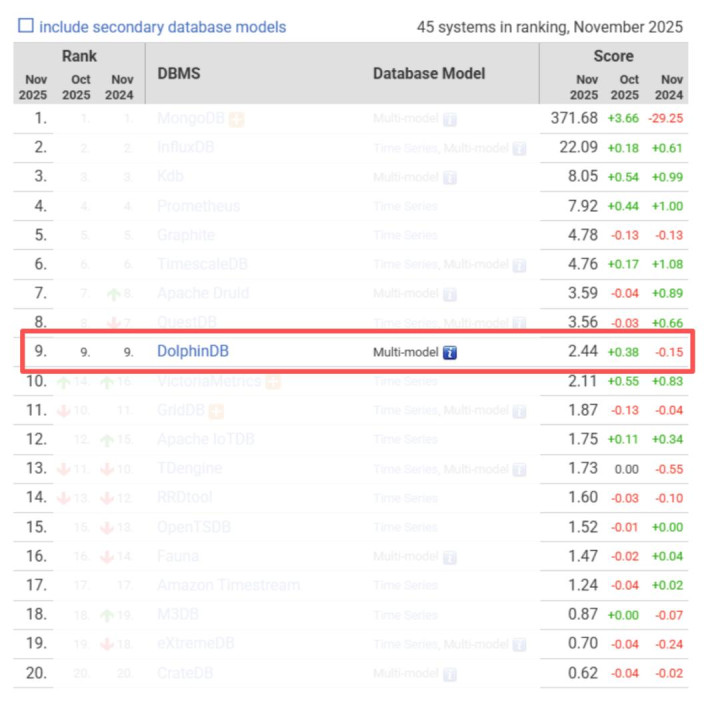The height and width of the screenshot is (712, 720).
Task: Open the include secondary database models link
Action: pos(163,27)
